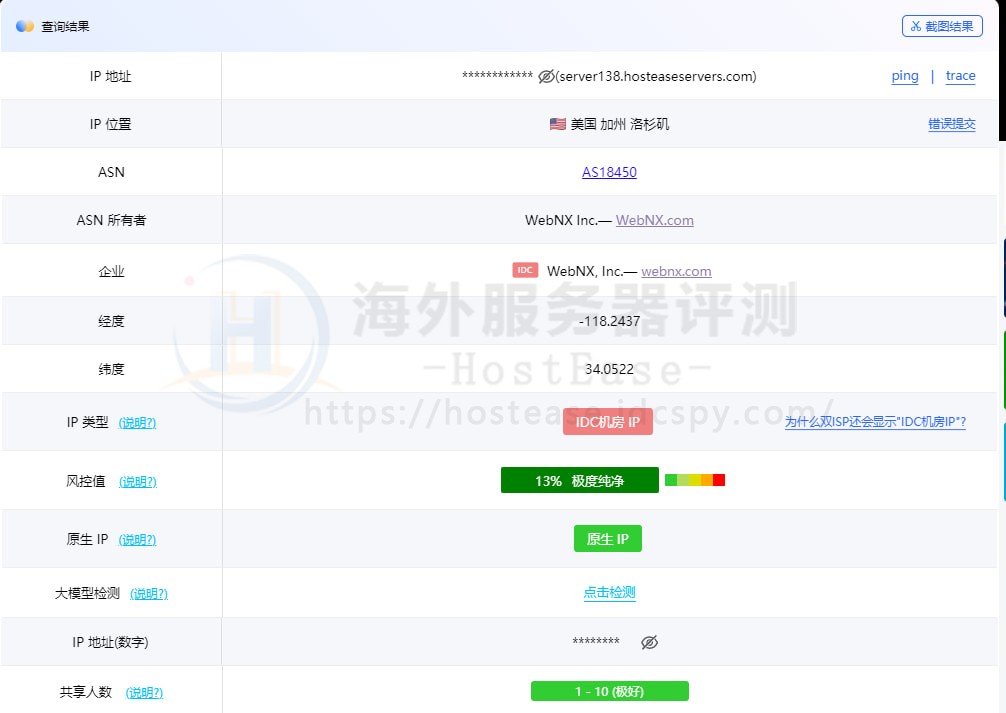This screenshot has width=1006, height=713.
Task: Open 说明 help beside 共享人数
Action: 144,693
